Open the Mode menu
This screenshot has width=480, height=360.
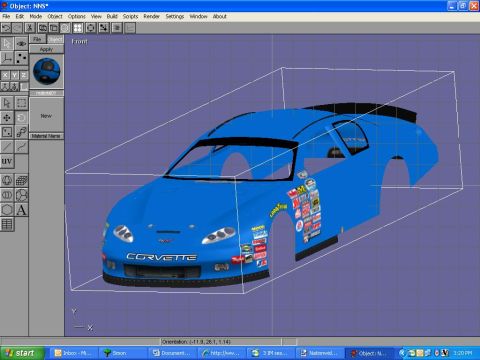36,16
